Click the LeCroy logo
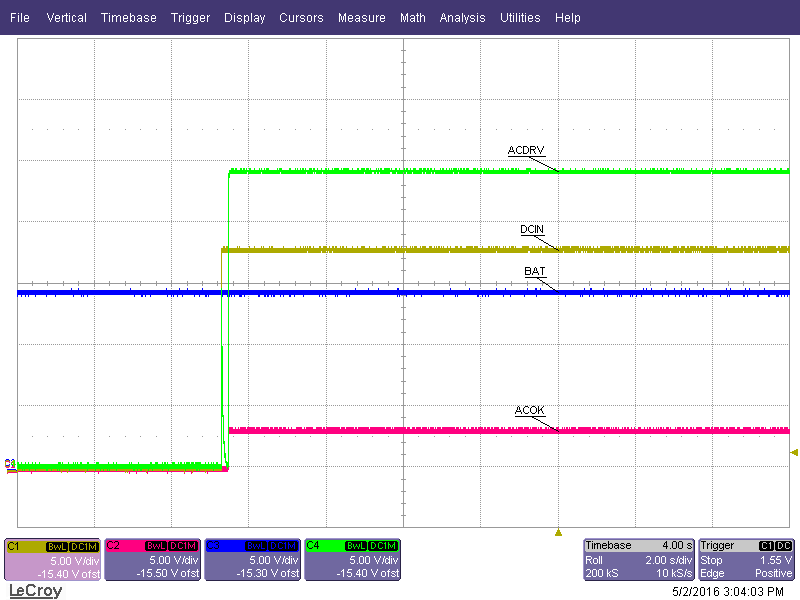 coord(36,591)
